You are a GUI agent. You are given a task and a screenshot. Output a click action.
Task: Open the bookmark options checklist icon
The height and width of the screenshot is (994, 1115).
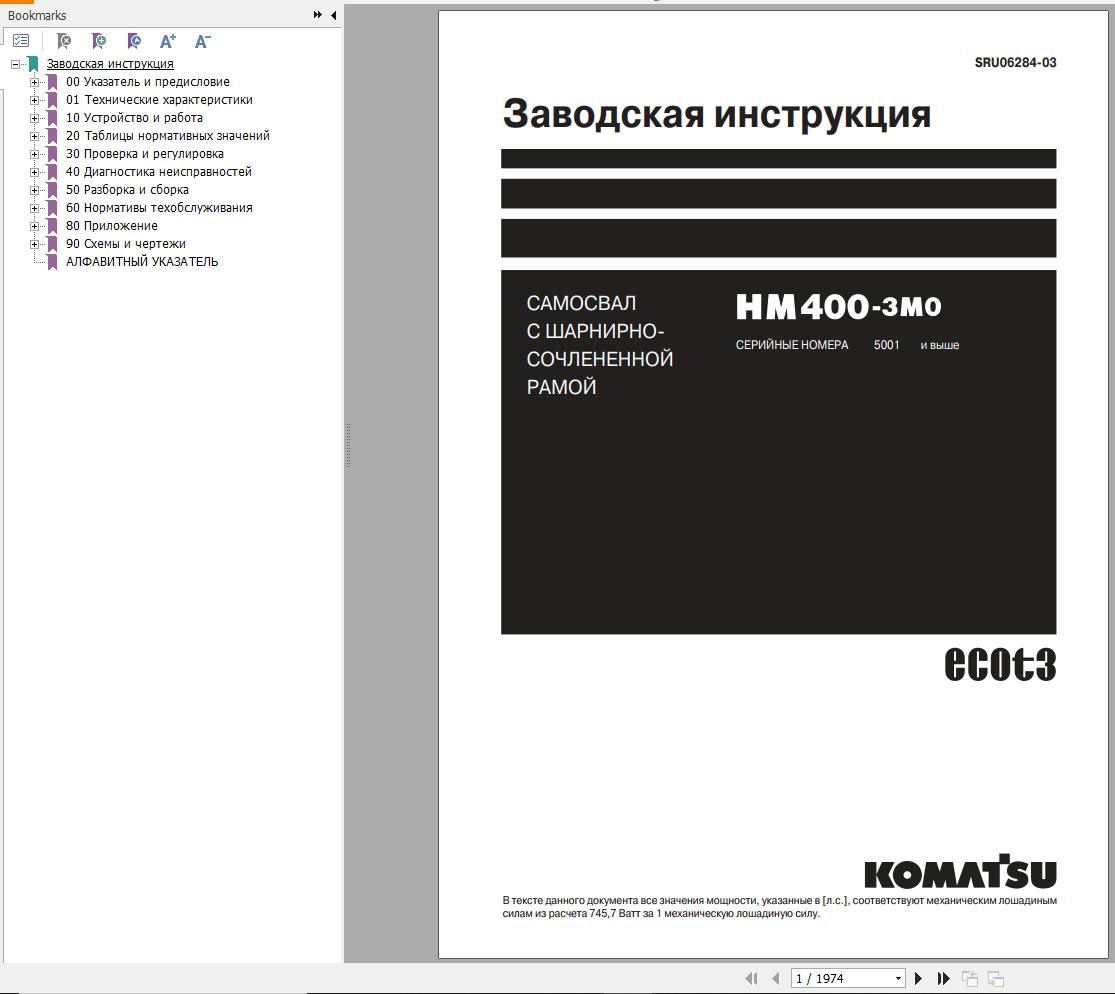21,41
